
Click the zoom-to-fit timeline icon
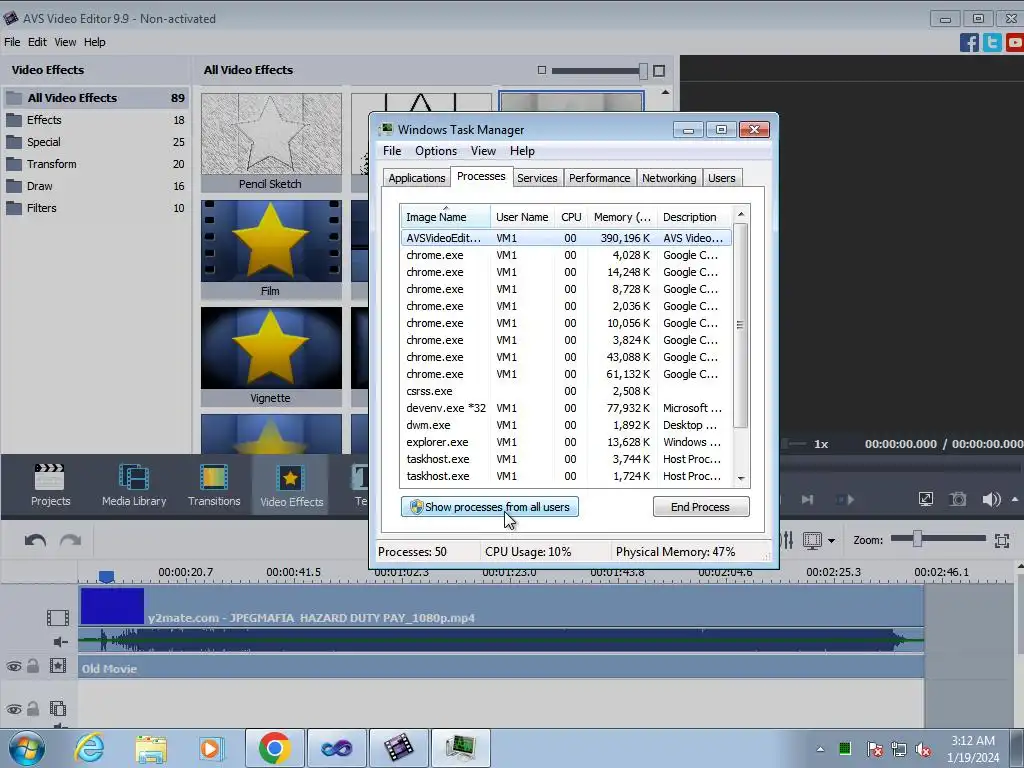coord(1002,540)
